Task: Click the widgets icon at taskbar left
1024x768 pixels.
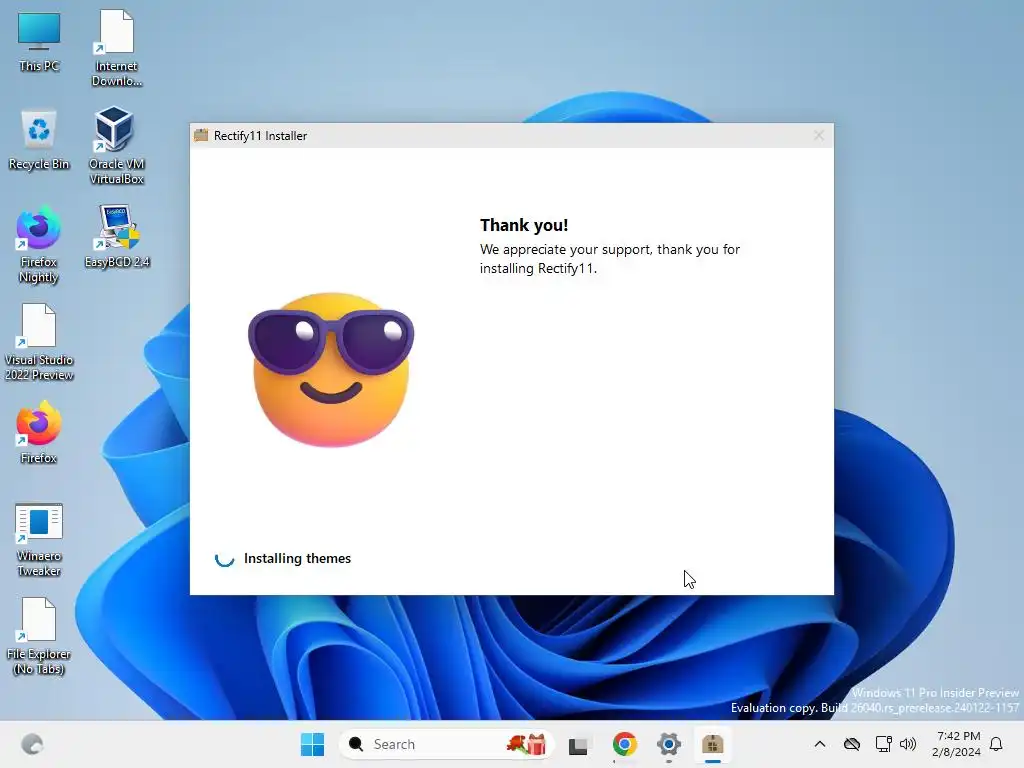Action: (x=31, y=744)
